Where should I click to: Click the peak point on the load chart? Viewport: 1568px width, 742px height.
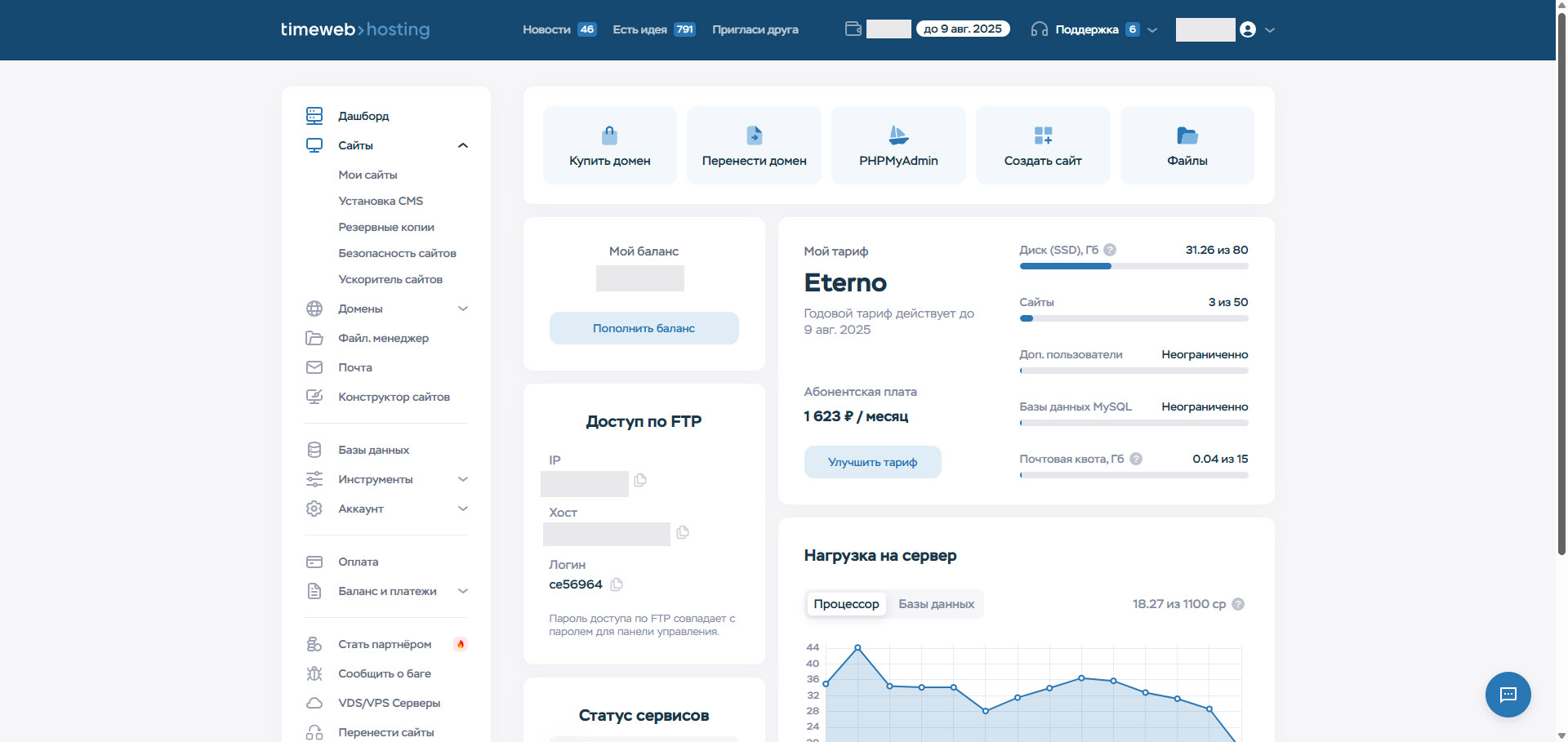pos(857,647)
